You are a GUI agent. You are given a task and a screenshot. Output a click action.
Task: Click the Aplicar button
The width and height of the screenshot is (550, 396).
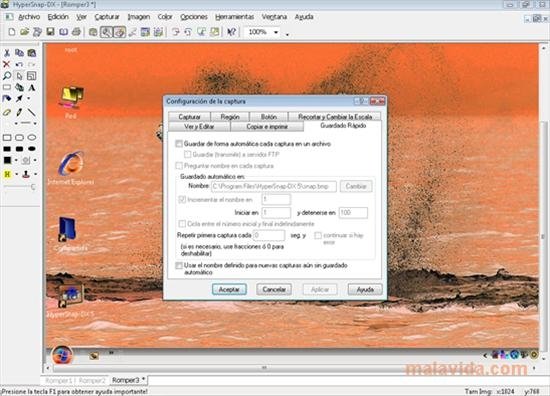(320, 289)
